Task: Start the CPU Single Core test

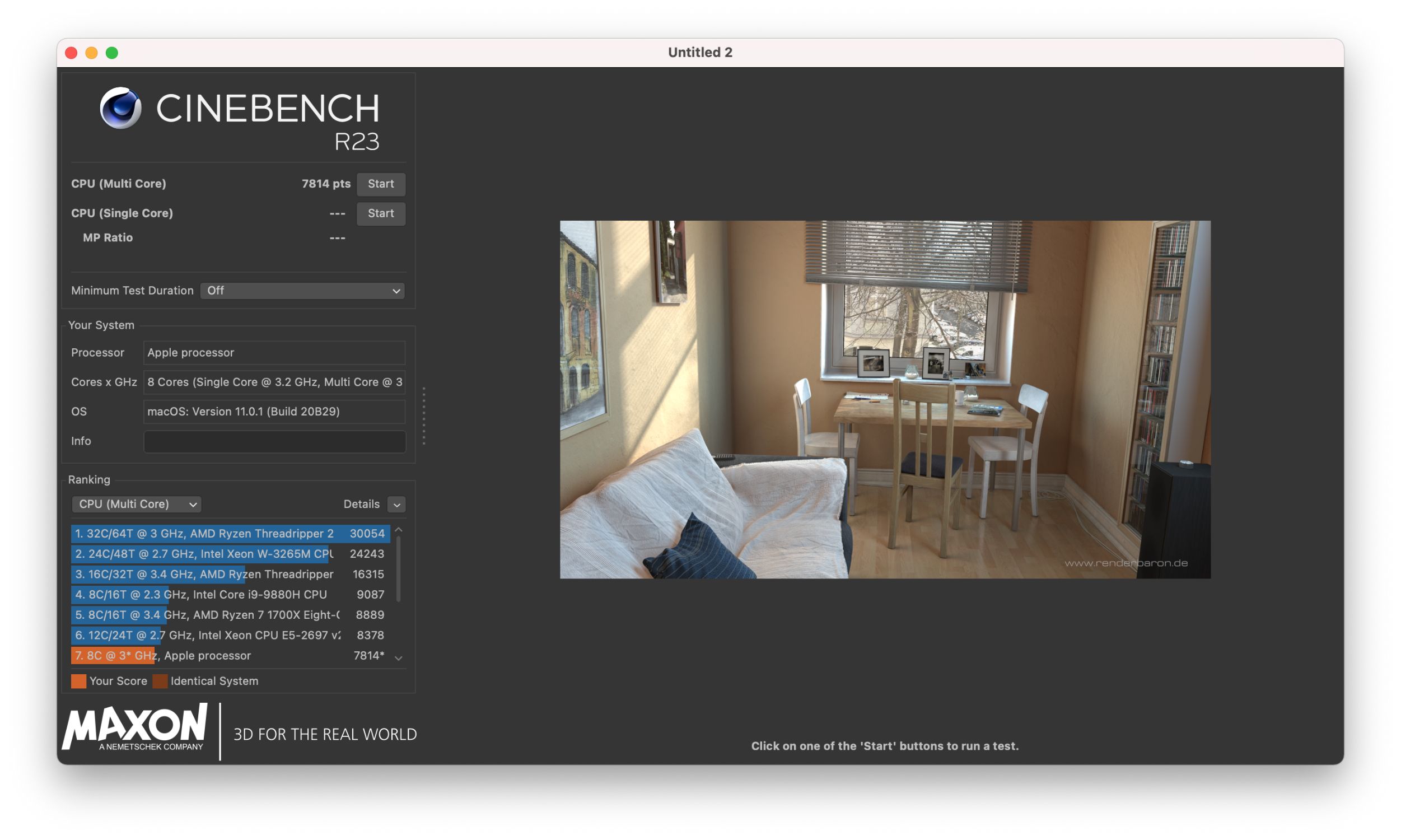Action: (x=380, y=213)
